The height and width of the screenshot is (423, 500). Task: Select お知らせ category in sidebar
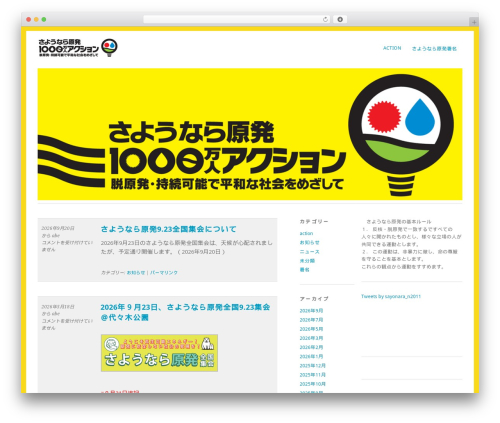309,242
